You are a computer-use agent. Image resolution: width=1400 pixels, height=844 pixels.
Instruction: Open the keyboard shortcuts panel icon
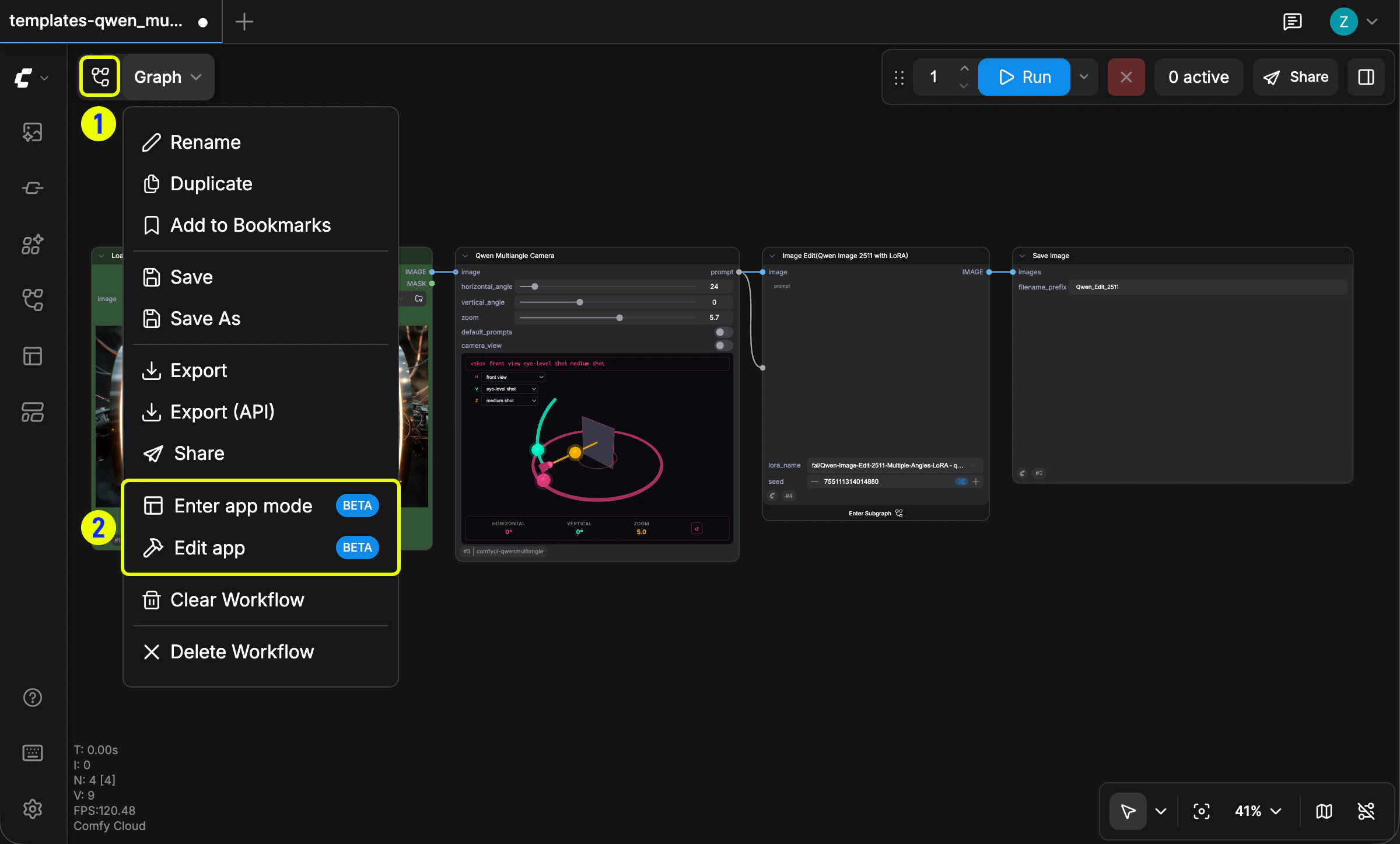tap(32, 753)
